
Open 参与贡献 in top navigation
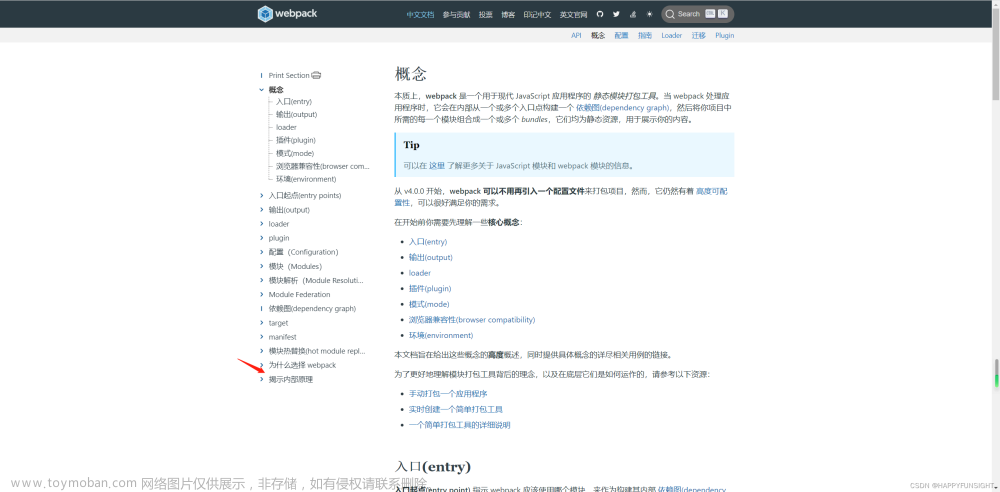pyautogui.click(x=457, y=14)
